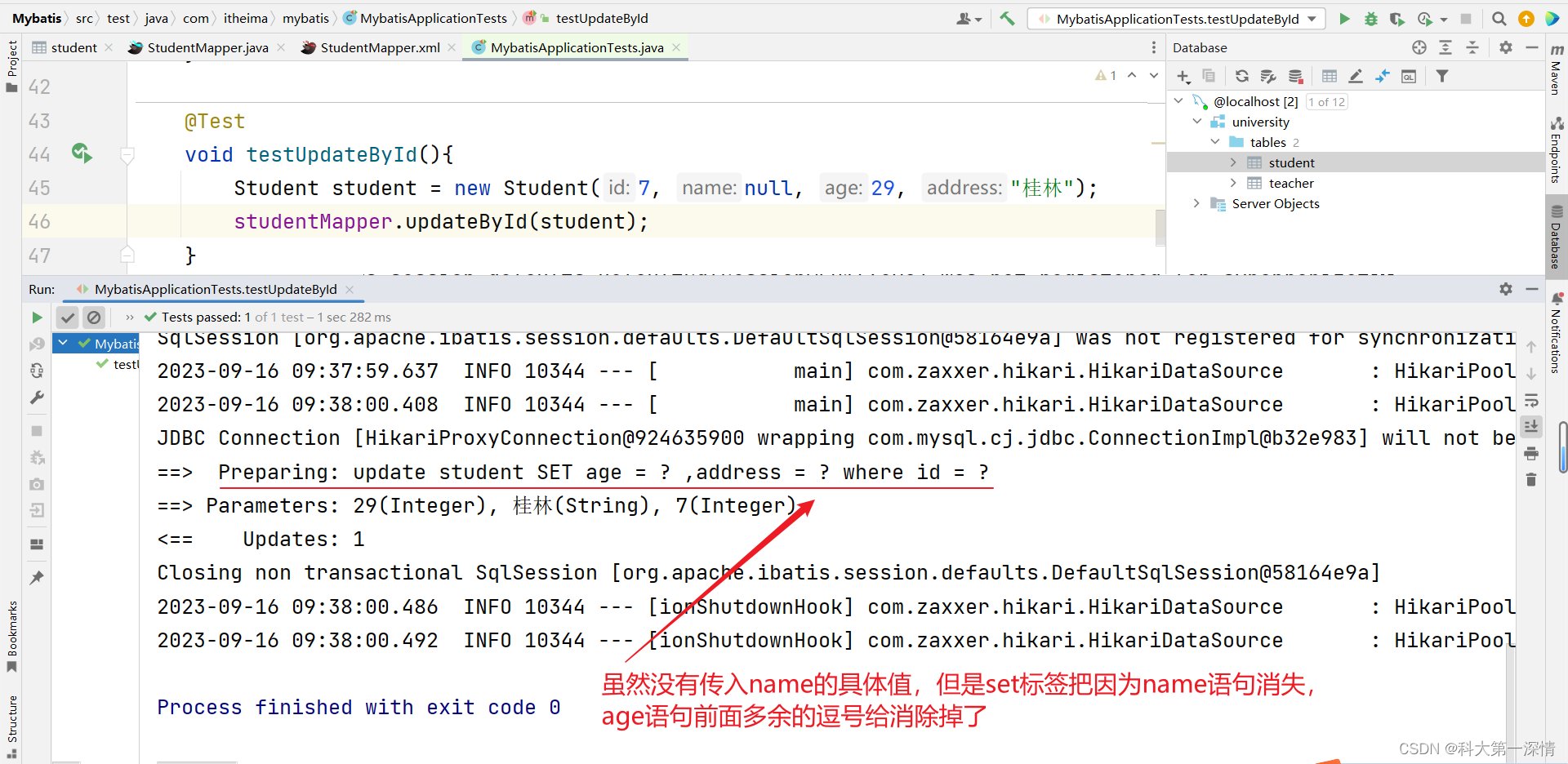Select Opened File target icon in Database panel

(1419, 47)
